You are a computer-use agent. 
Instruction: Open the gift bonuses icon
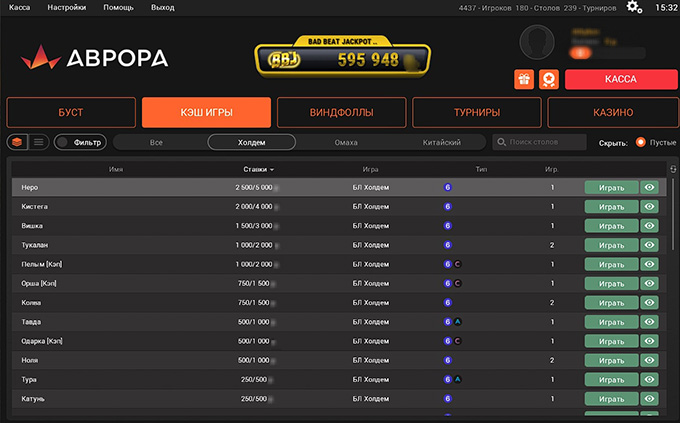(523, 79)
